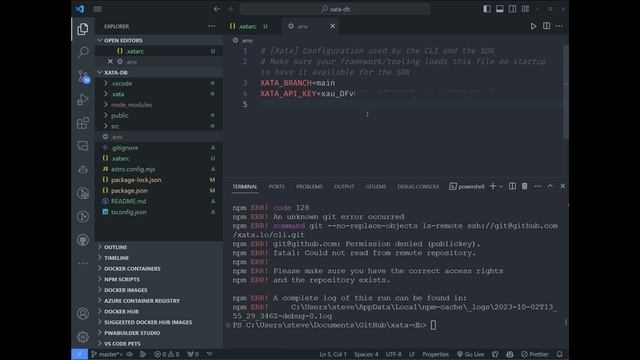Open editor More Actions ellipsis
The width and height of the screenshot is (640, 360).
pos(559,26)
